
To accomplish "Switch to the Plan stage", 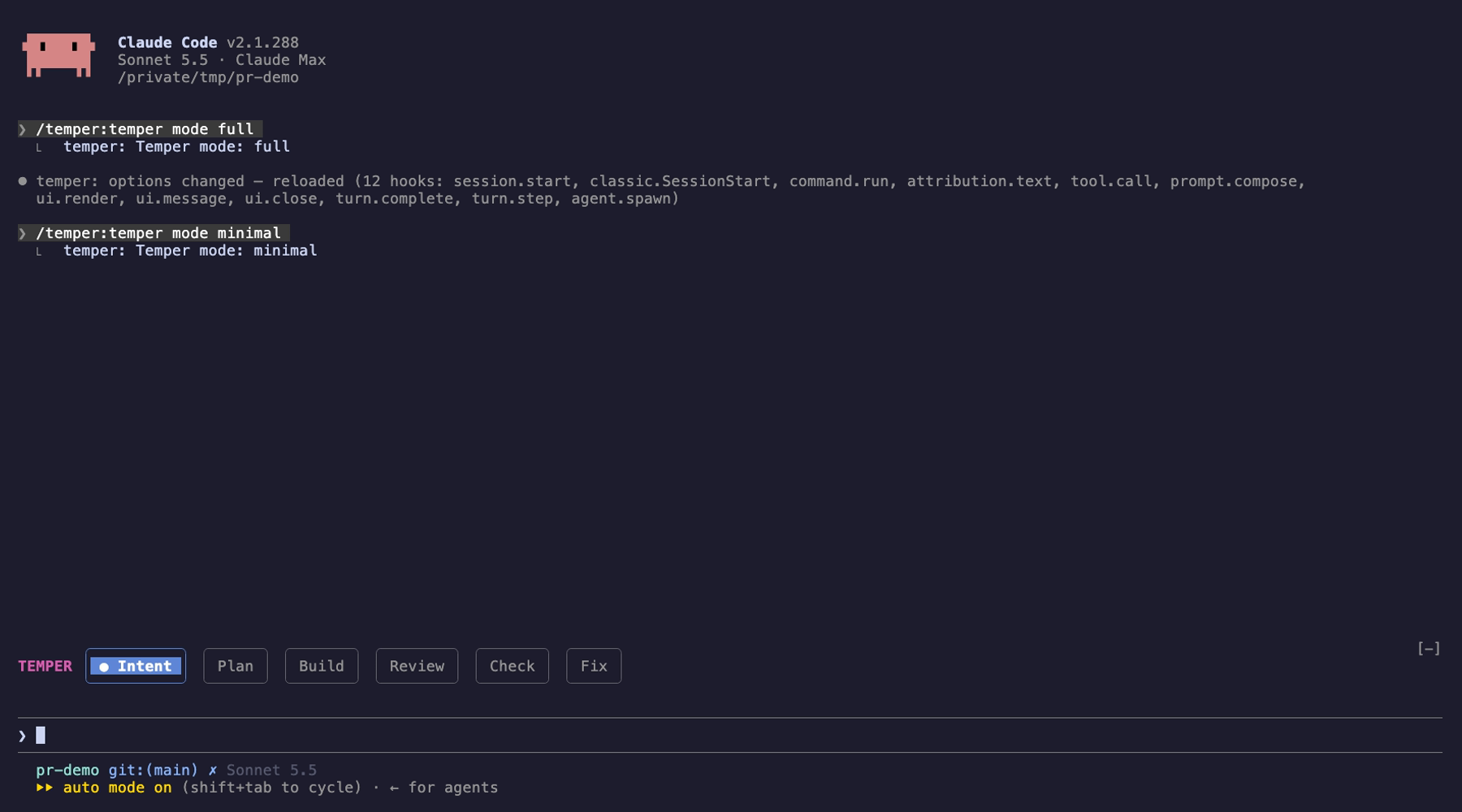I will [236, 666].
